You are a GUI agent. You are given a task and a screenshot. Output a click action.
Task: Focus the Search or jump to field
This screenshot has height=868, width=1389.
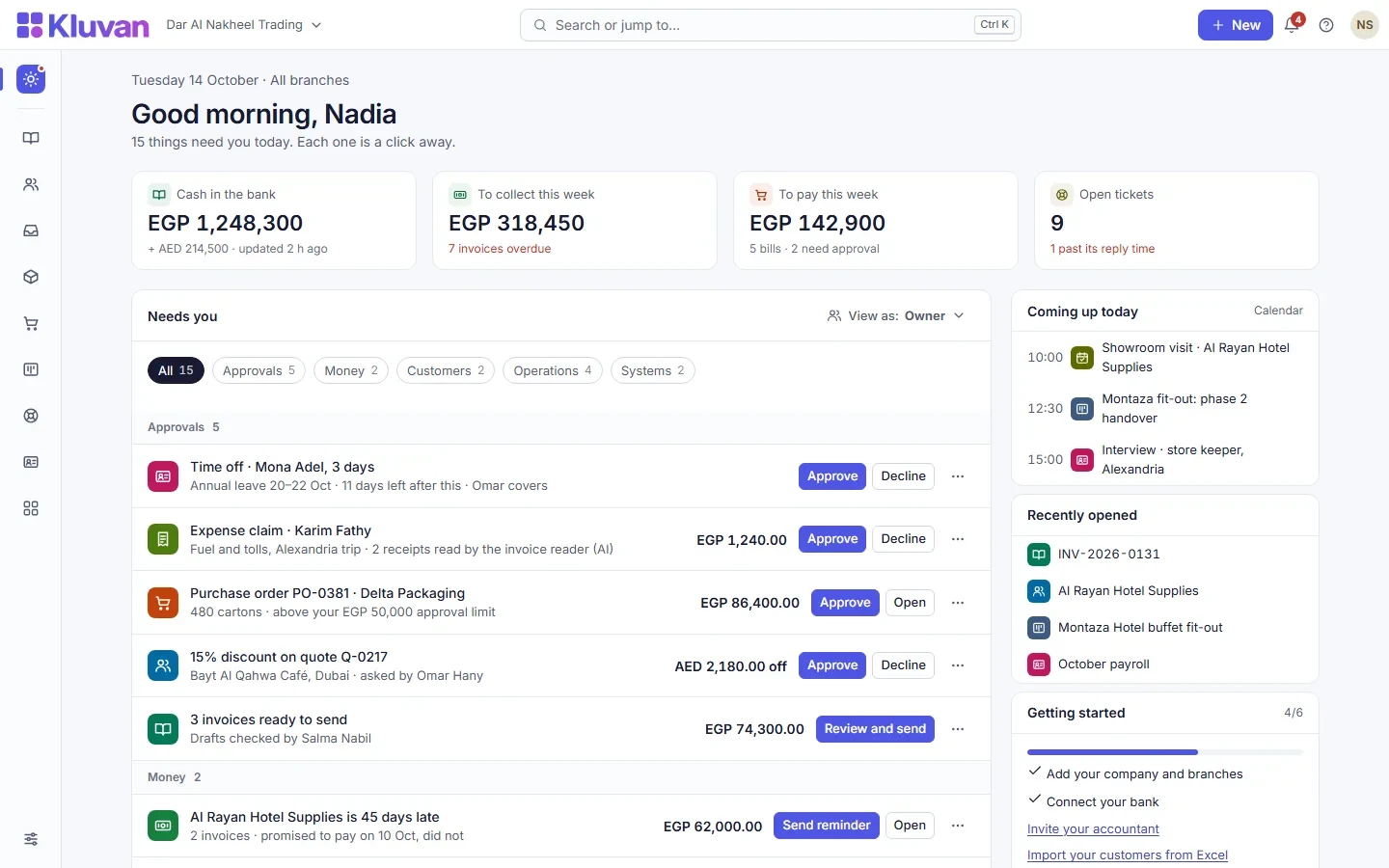[771, 25]
